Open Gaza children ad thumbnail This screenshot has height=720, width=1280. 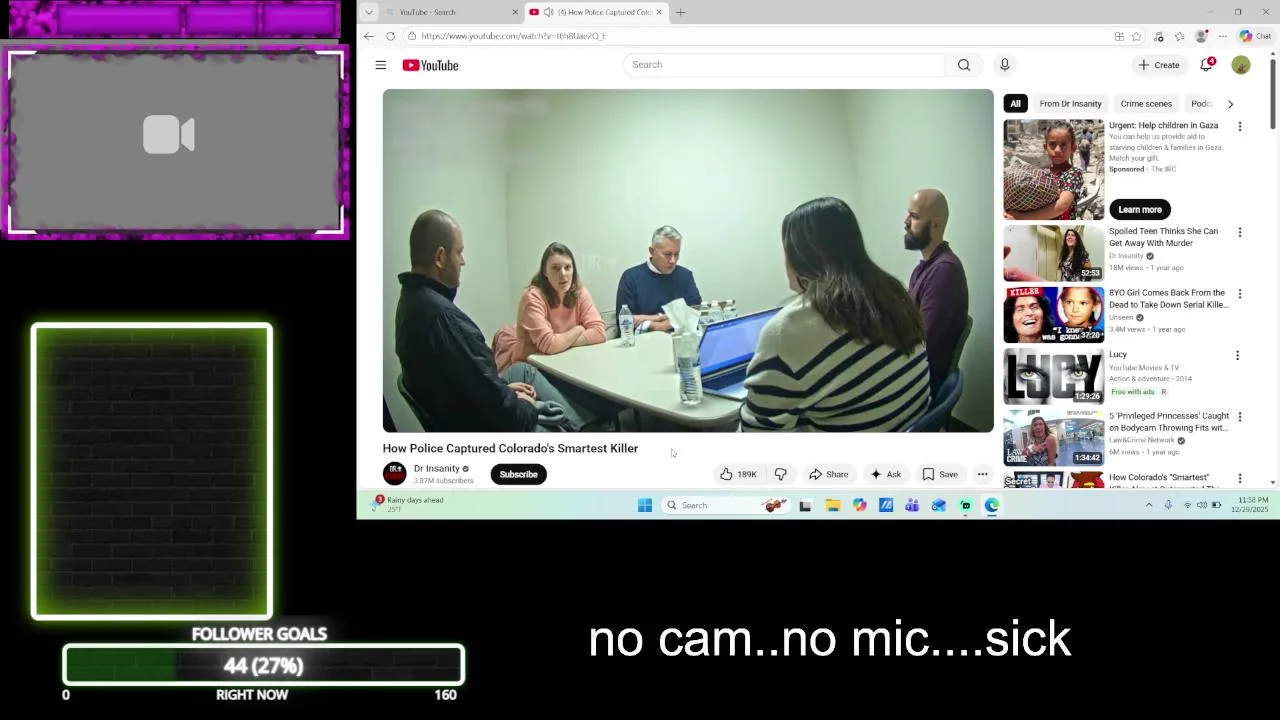(1054, 170)
